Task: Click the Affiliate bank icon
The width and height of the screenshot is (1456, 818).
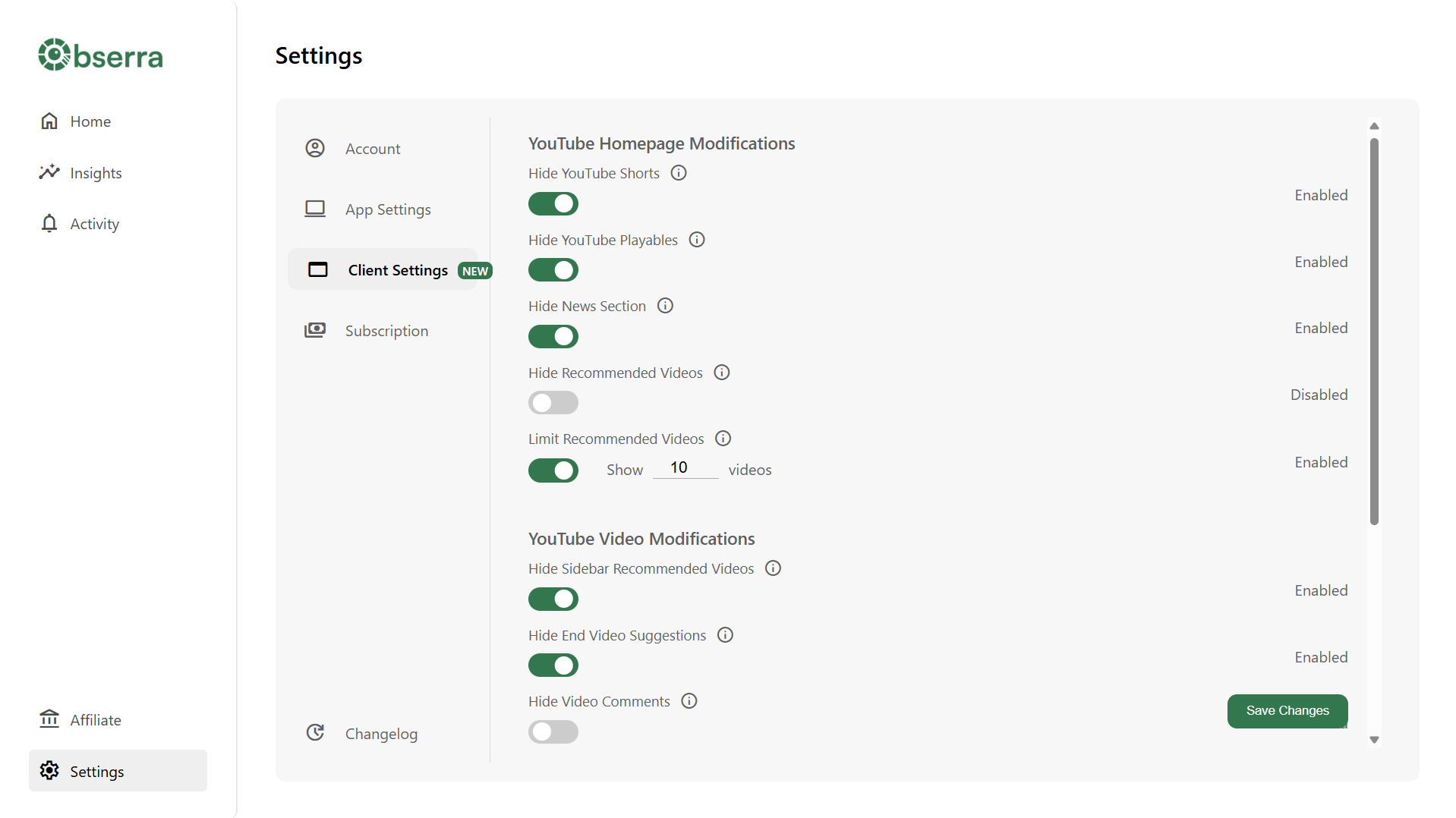Action: [x=49, y=719]
